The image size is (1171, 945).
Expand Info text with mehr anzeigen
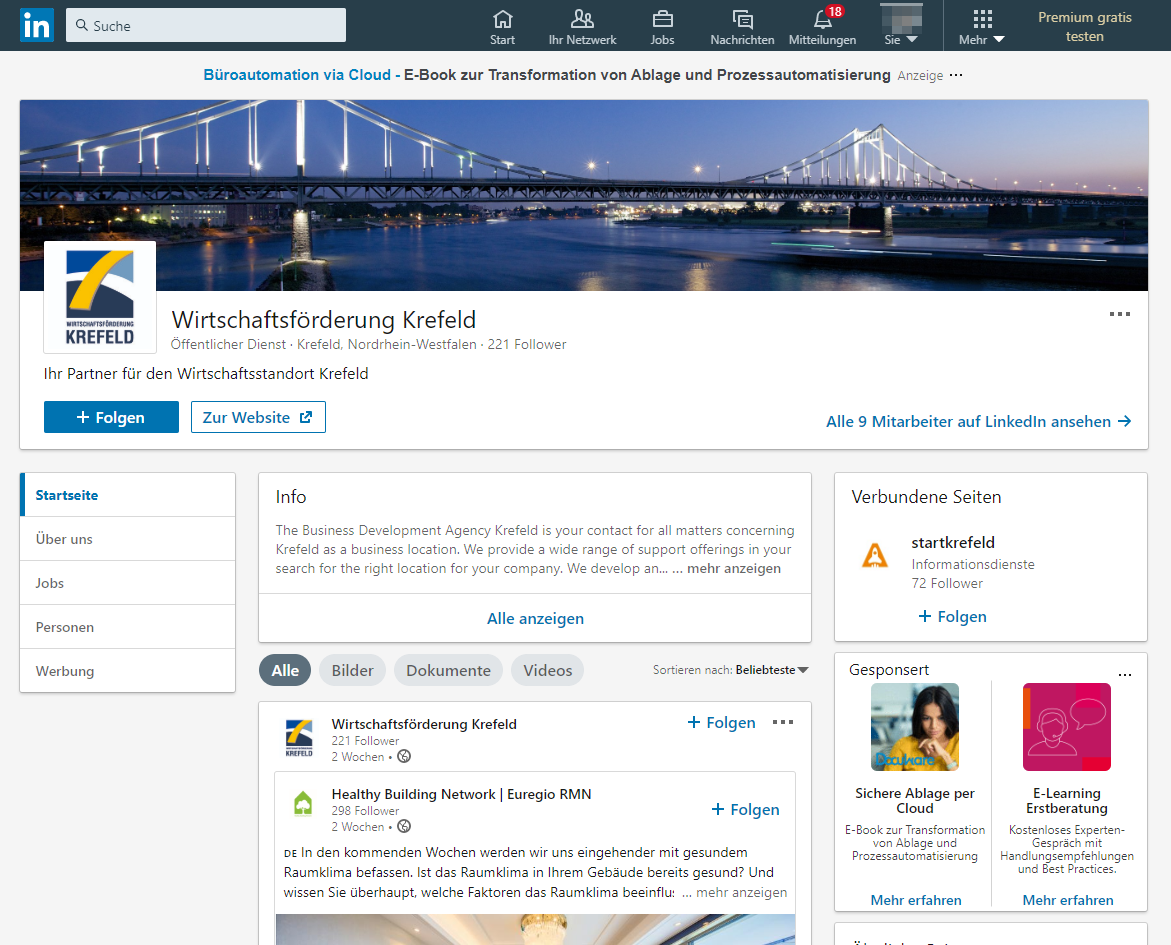(x=733, y=568)
